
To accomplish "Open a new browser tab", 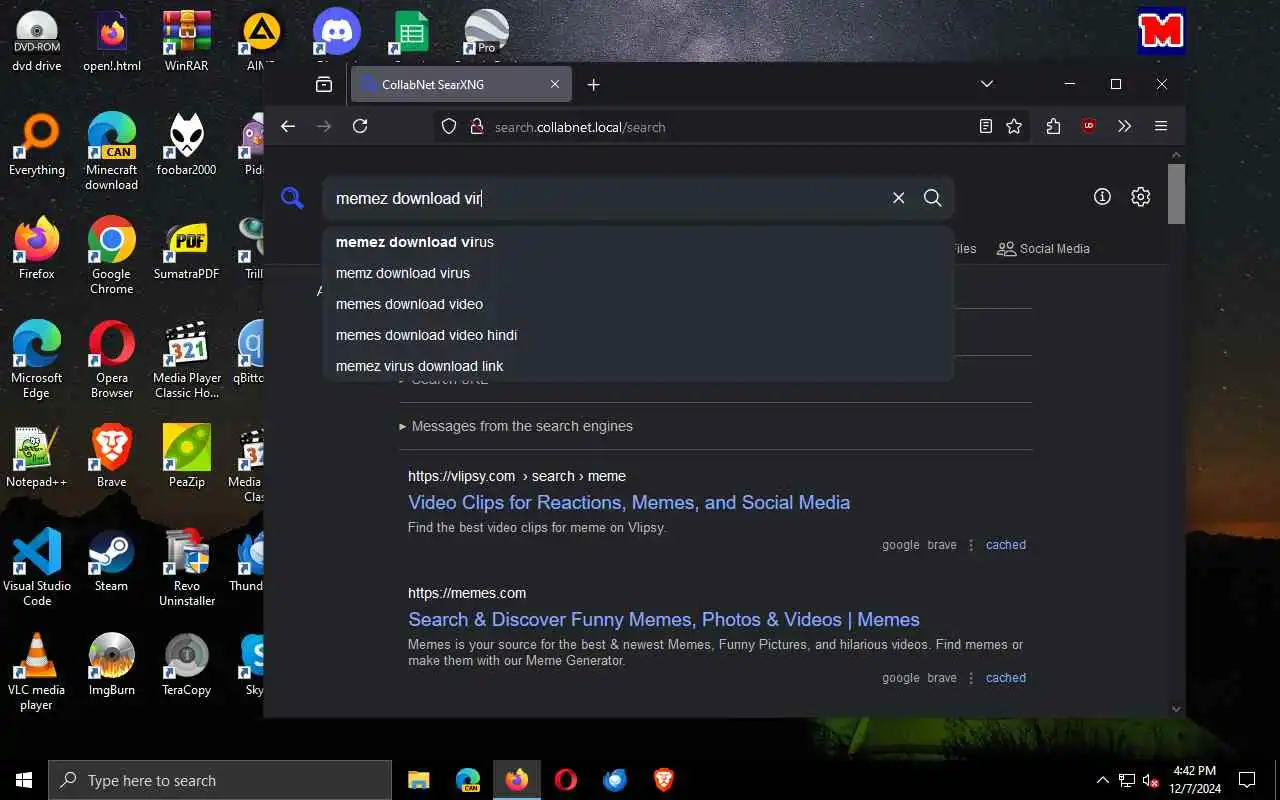I will click(593, 85).
